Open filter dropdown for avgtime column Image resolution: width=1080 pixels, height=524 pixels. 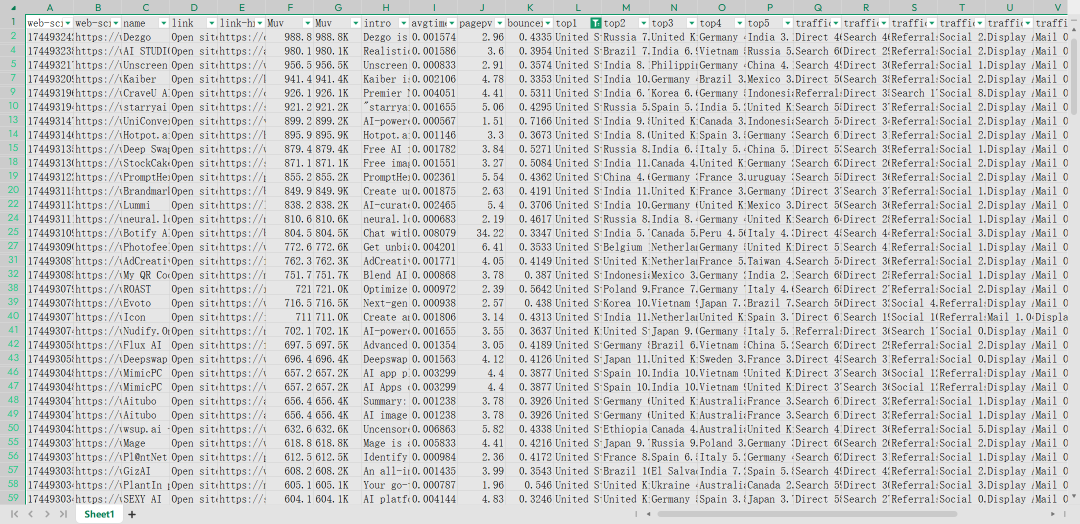[451, 23]
